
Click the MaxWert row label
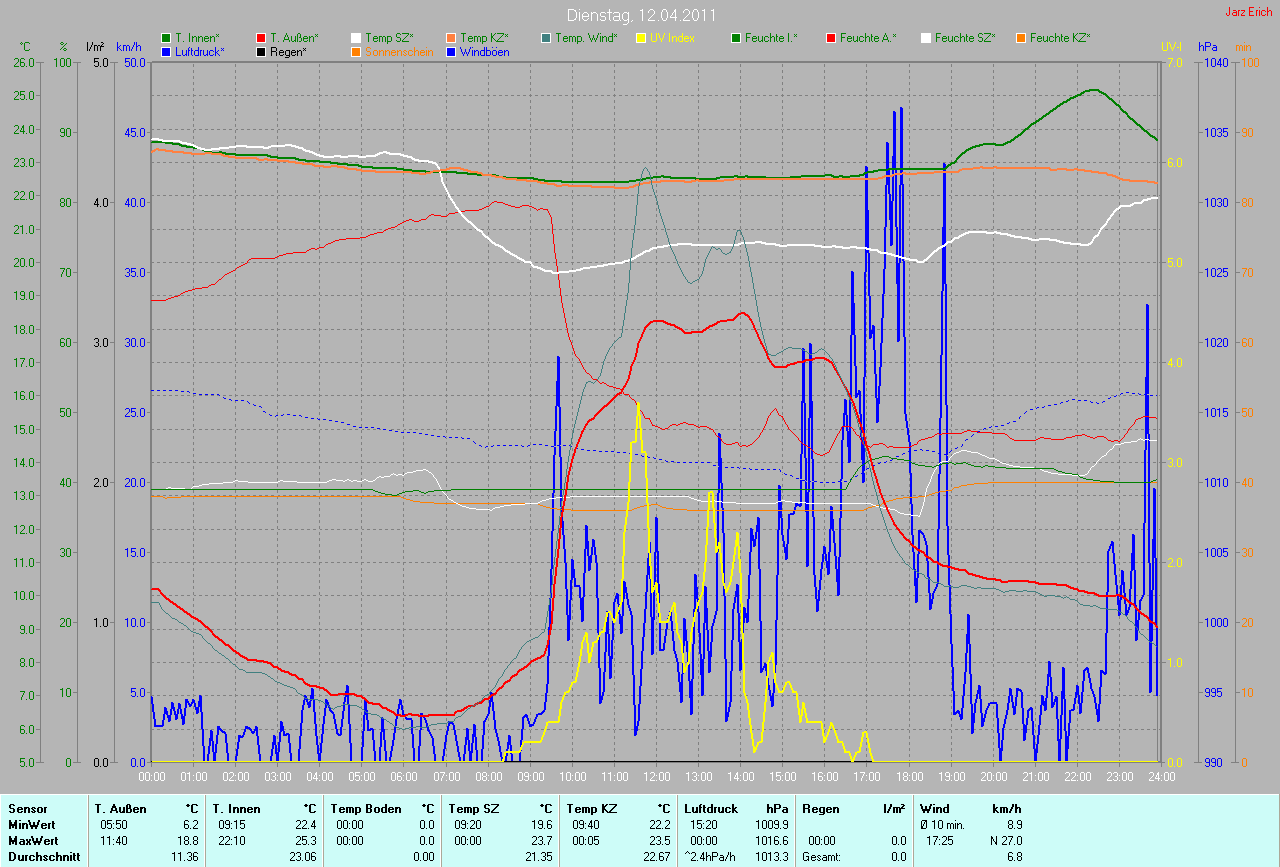(x=32, y=841)
